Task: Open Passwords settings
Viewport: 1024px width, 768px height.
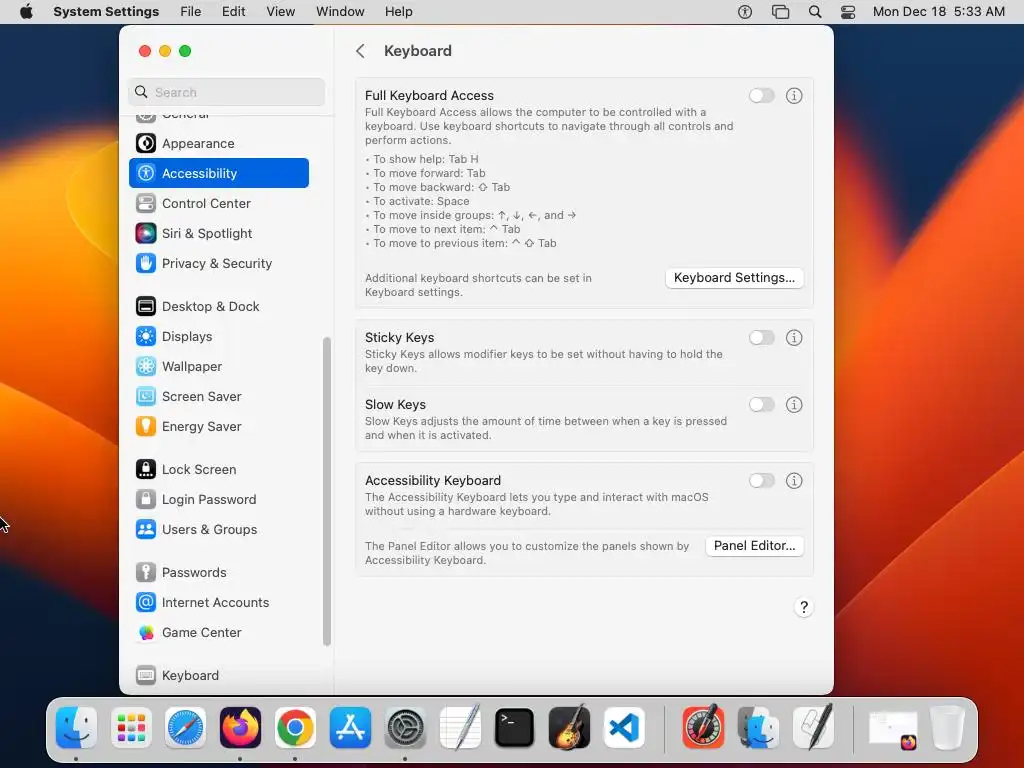Action: pyautogui.click(x=219, y=573)
